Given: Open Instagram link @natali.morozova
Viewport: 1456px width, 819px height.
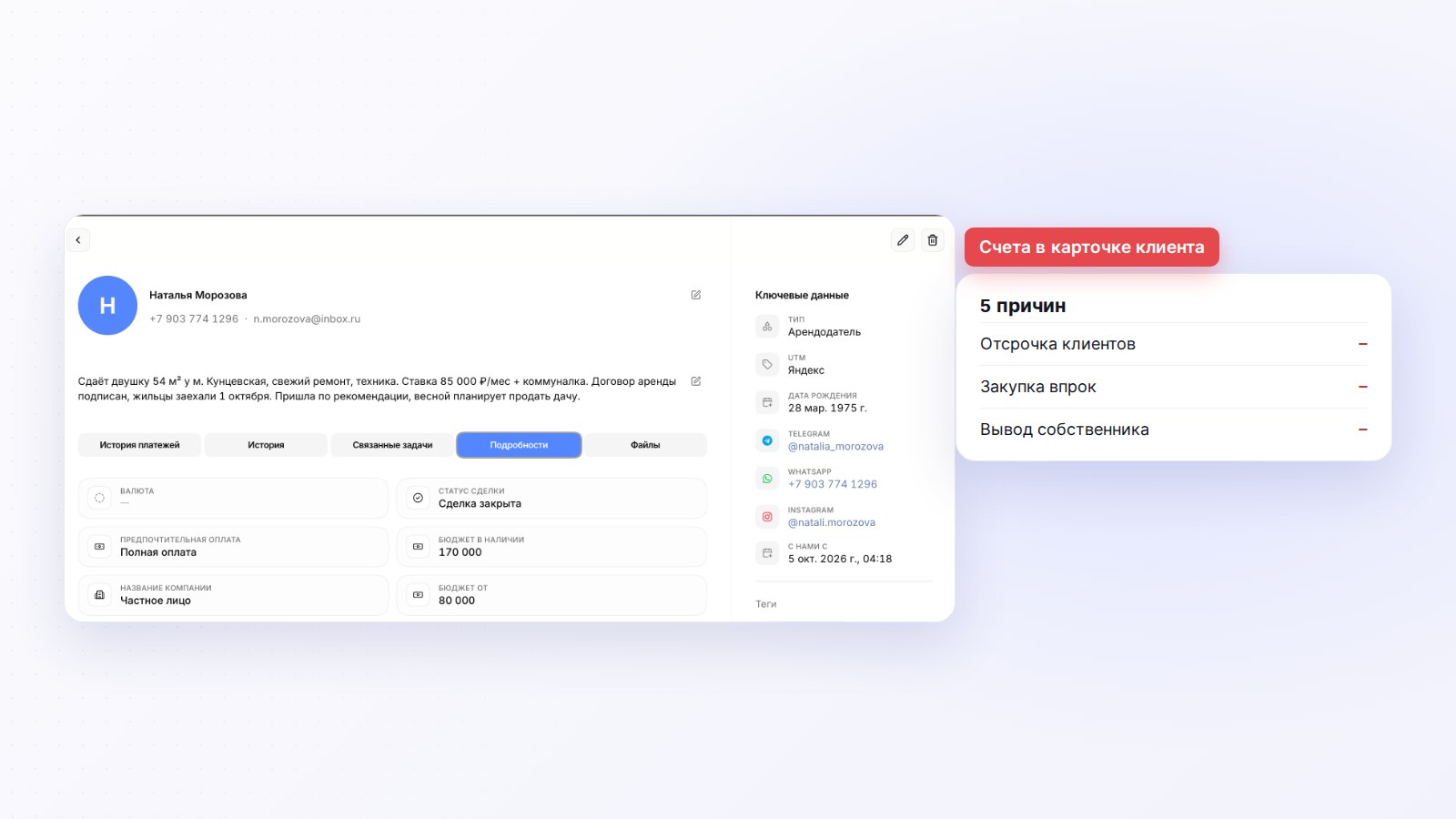Looking at the screenshot, I should click(x=832, y=523).
